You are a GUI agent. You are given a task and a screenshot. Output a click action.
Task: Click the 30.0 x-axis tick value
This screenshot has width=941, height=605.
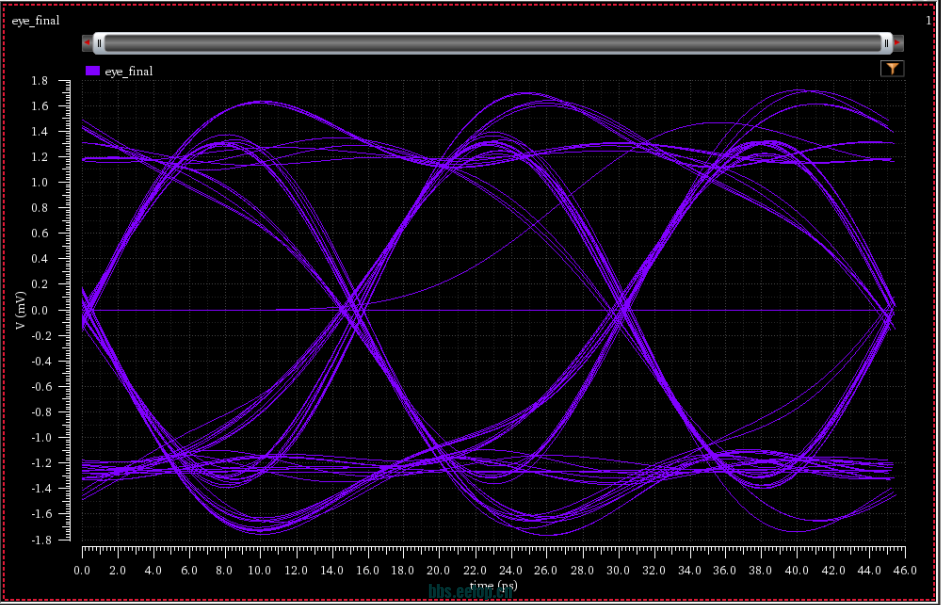[618, 571]
